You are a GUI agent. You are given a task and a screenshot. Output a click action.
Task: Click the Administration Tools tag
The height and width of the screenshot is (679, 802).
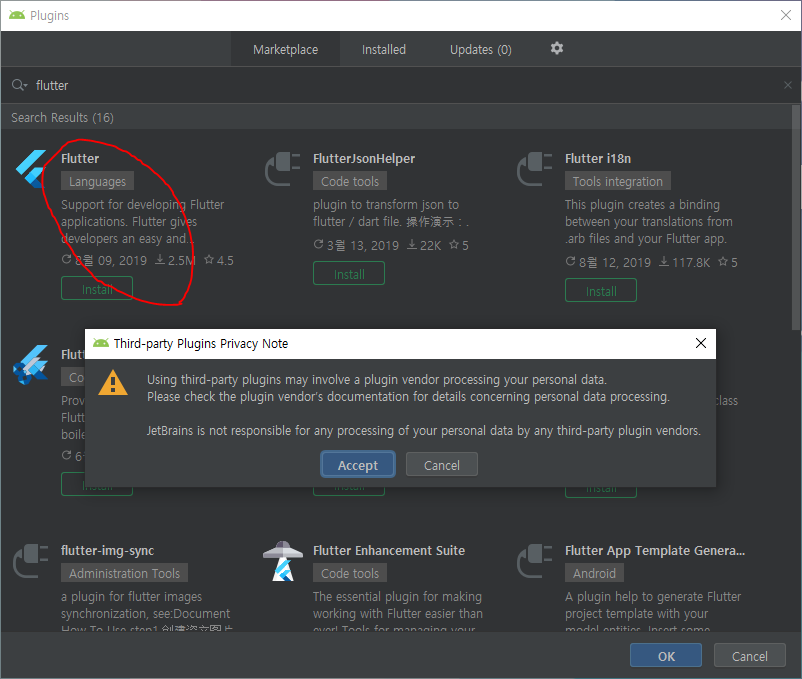125,573
